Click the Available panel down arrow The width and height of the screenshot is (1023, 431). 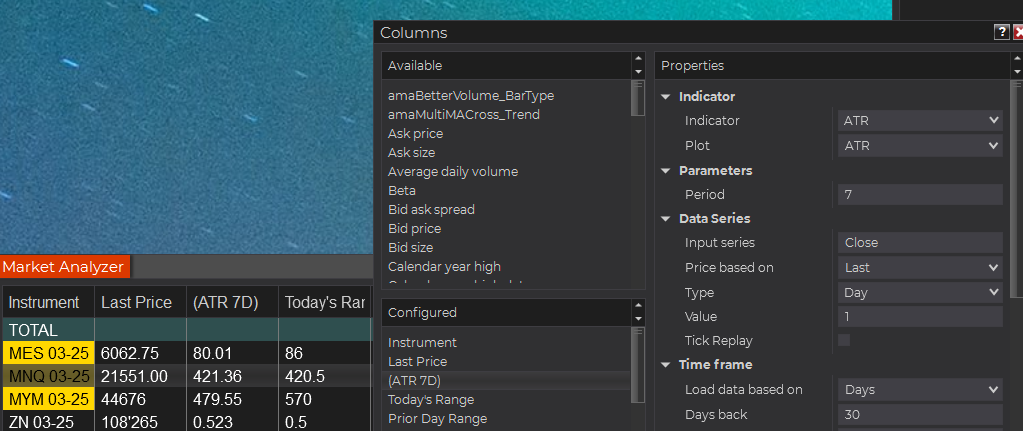click(638, 72)
